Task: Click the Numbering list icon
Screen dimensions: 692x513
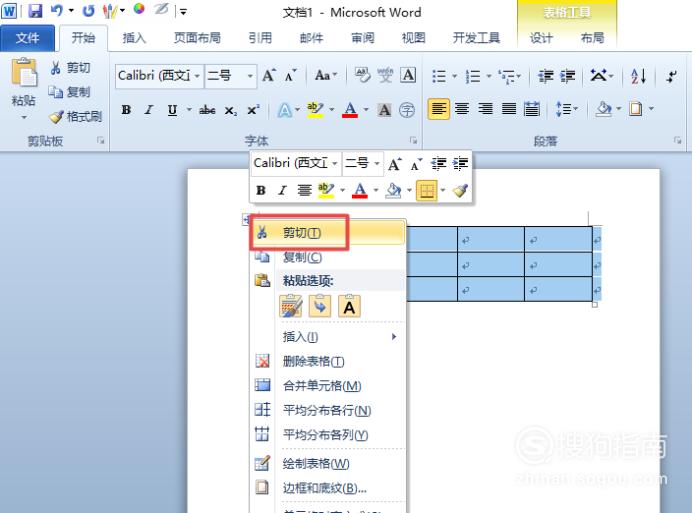Action: pos(473,76)
